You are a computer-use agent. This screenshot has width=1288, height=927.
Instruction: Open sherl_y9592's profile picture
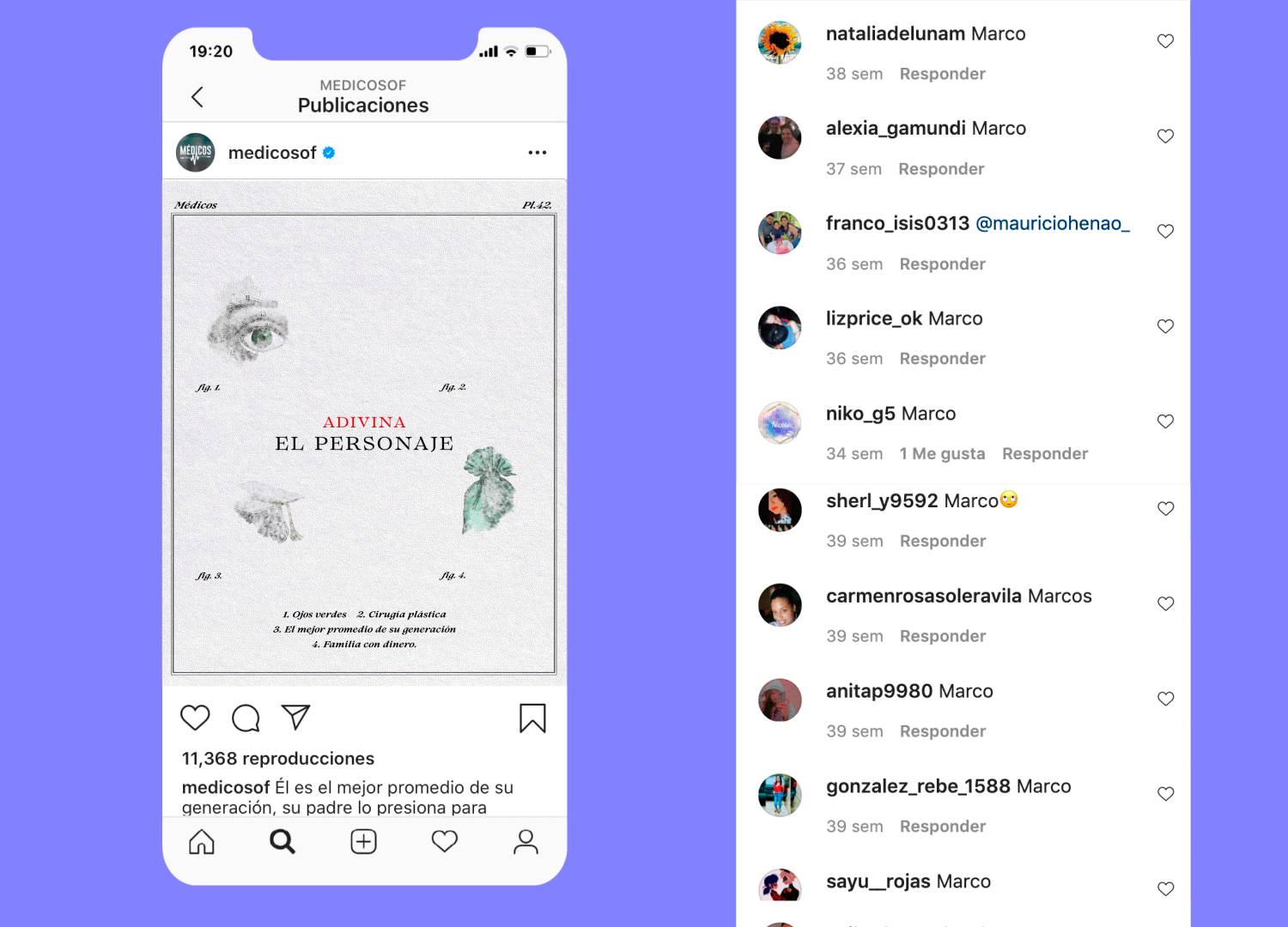tap(780, 510)
